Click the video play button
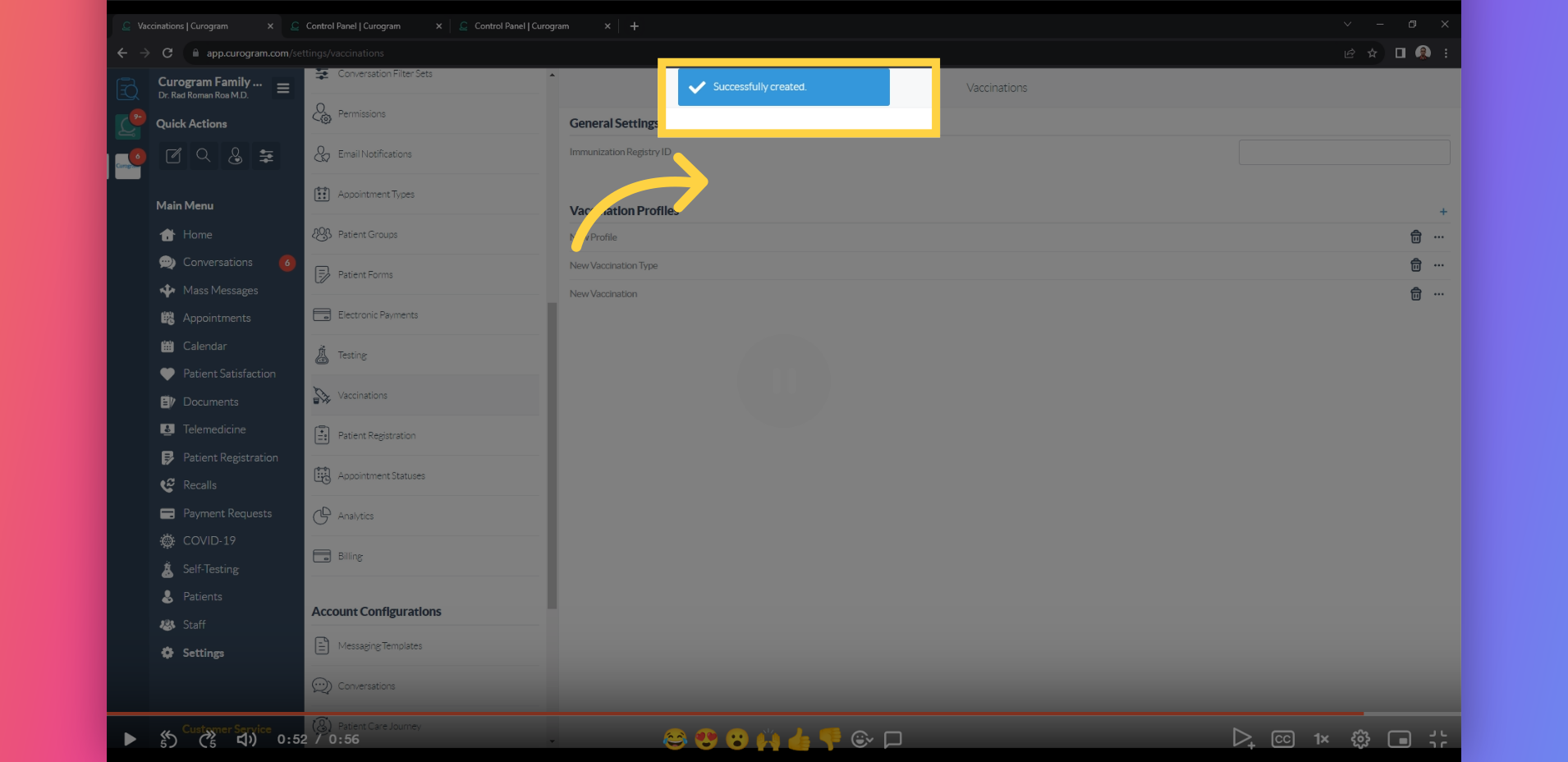 [x=130, y=739]
